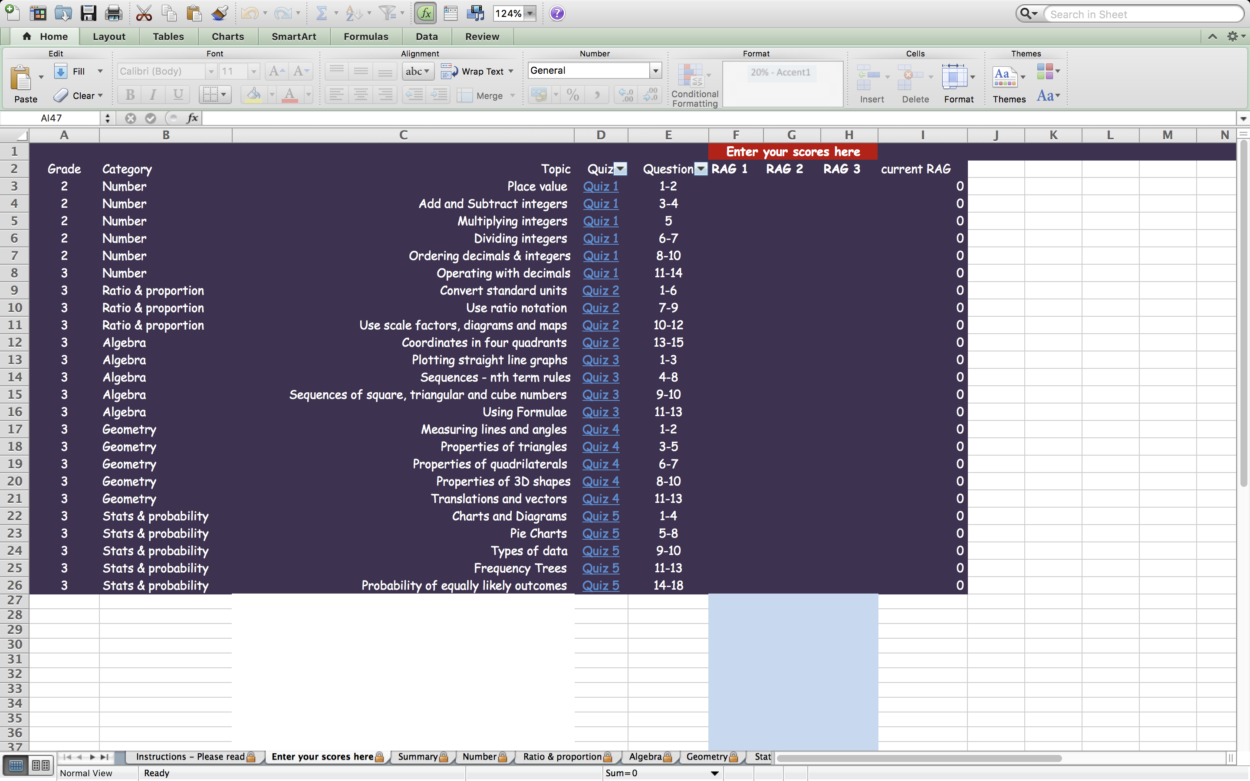The height and width of the screenshot is (781, 1250).
Task: Click the fill color paint bucket
Action: pos(253,95)
